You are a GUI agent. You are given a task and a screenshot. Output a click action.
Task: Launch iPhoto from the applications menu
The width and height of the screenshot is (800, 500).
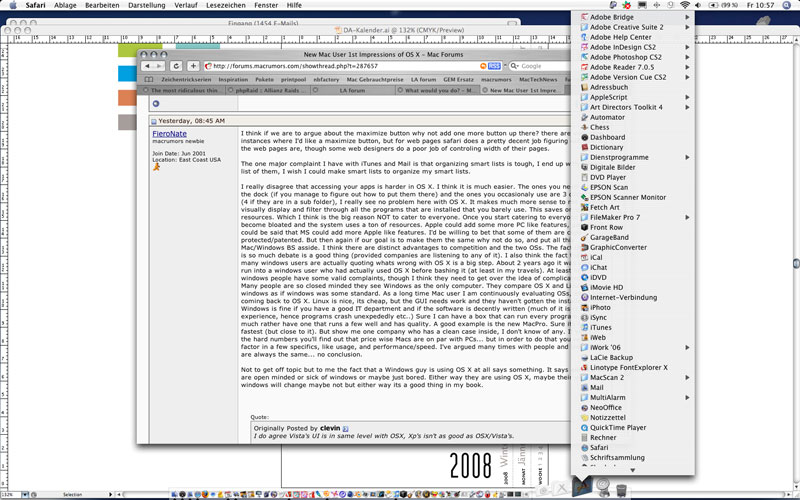(x=633, y=307)
